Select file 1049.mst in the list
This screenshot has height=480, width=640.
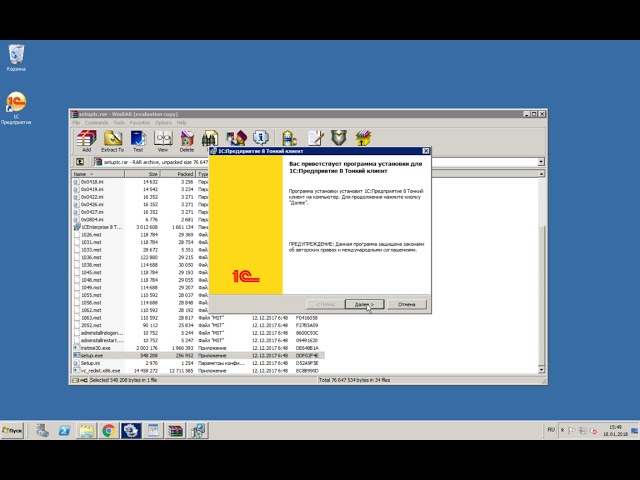(91, 288)
